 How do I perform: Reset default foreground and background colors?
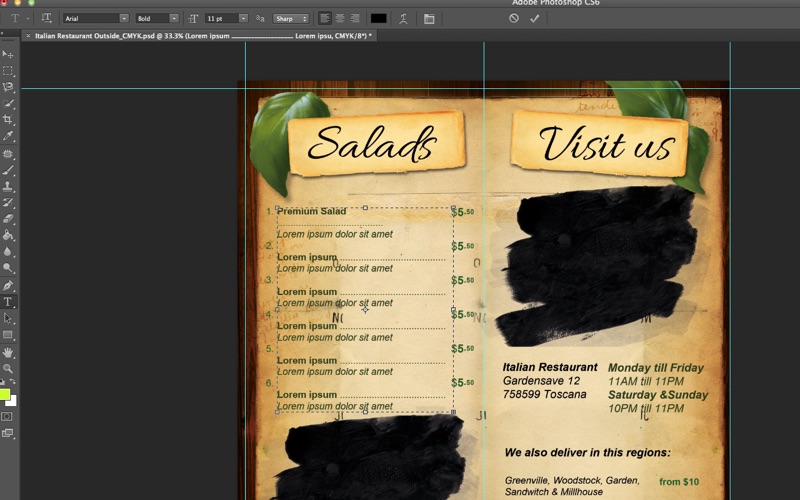pos(3,382)
